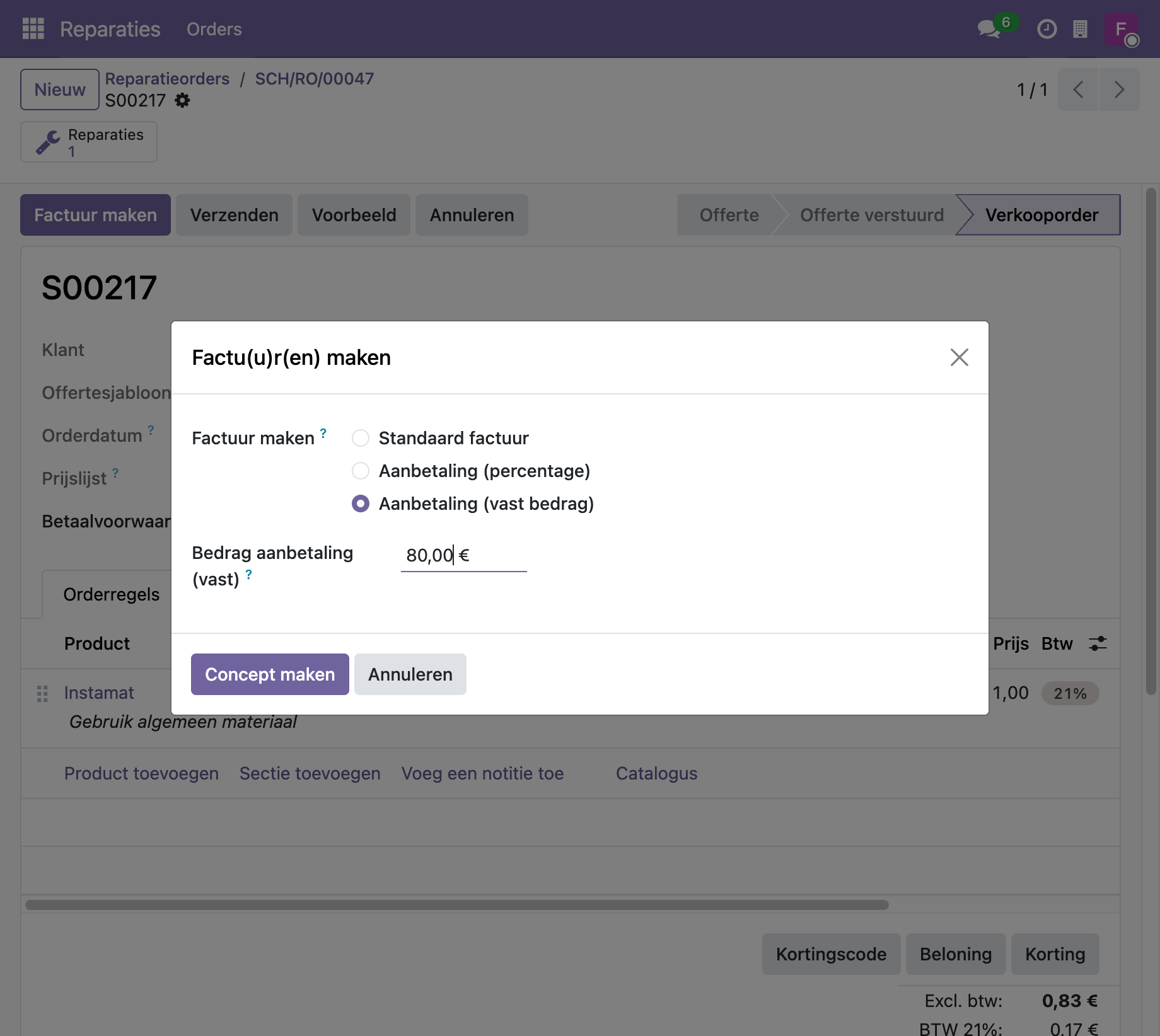Select Standaard factuur radio option
The height and width of the screenshot is (1036, 1160).
tap(361, 438)
